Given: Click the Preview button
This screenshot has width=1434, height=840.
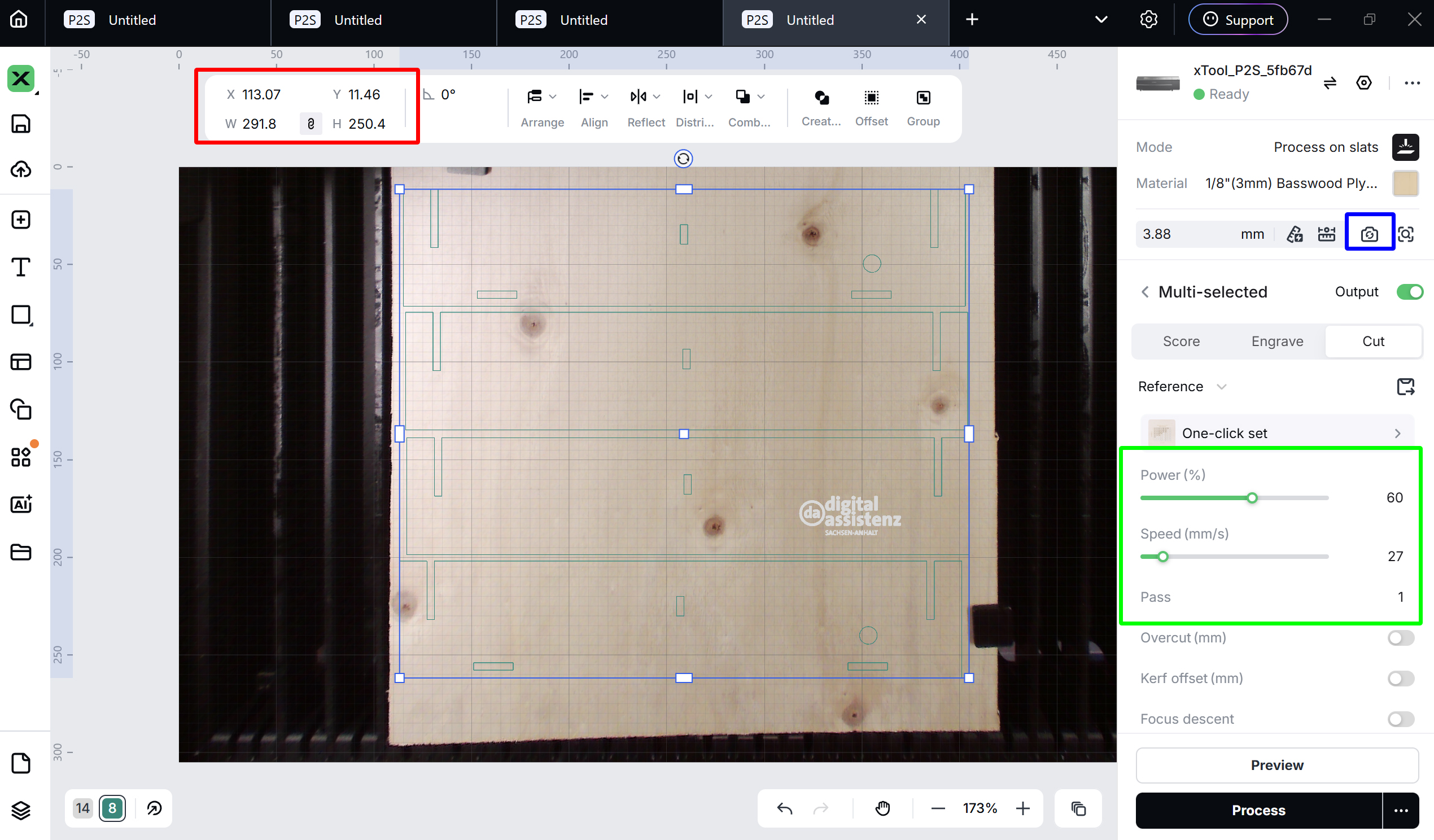Looking at the screenshot, I should click(x=1276, y=765).
